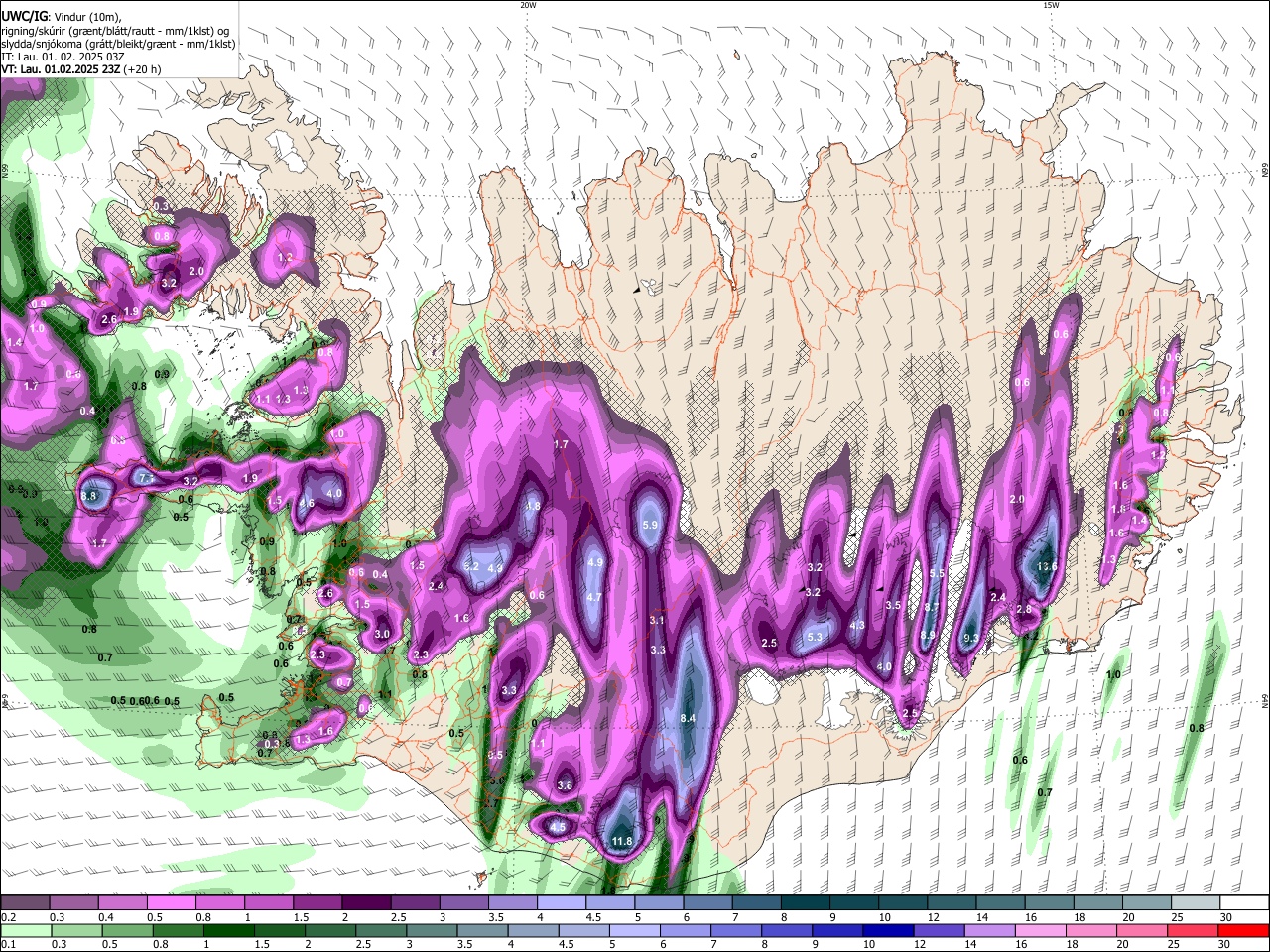Click the 5.3 precipitation label
The image size is (1270, 952).
[x=815, y=637]
